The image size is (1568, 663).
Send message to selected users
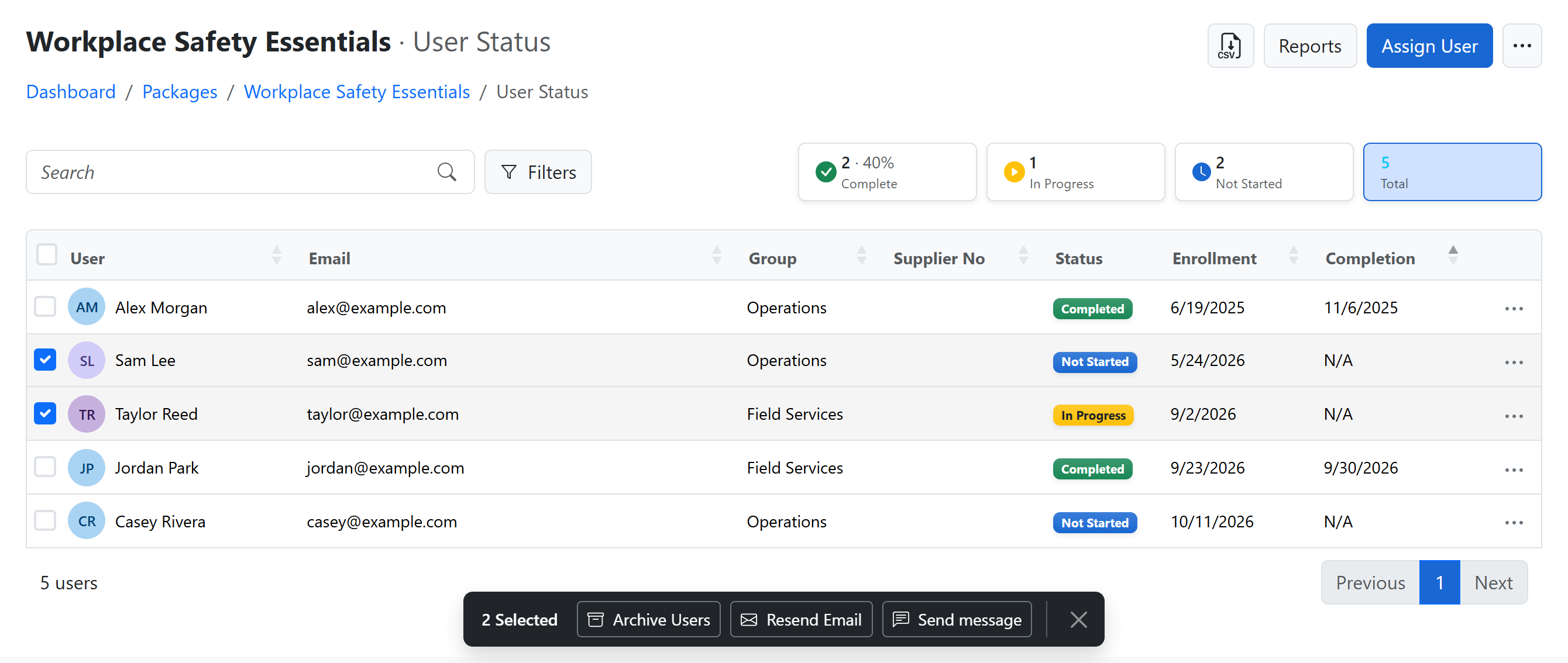[x=957, y=620]
